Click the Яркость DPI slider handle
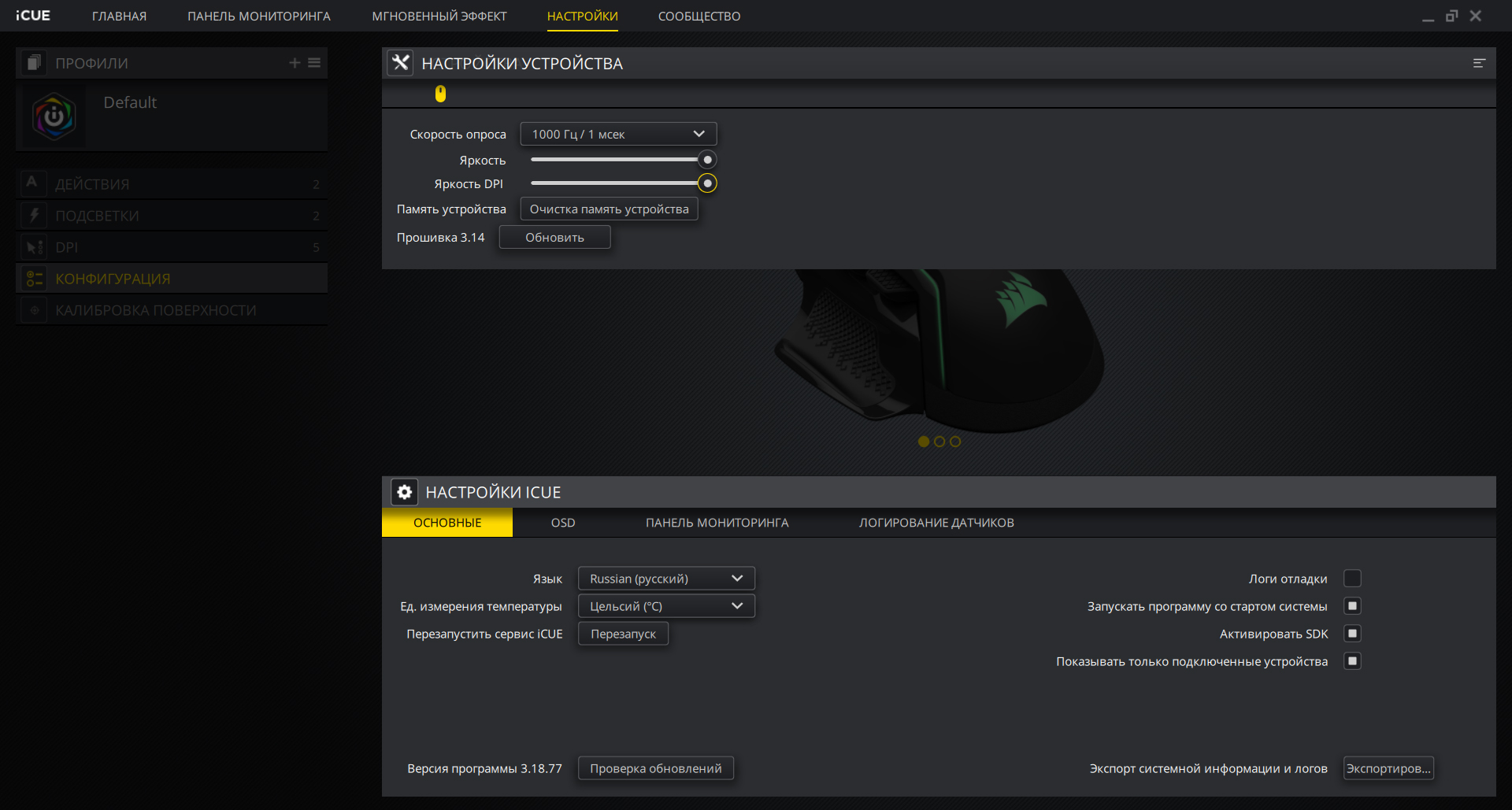The image size is (1512, 810). [707, 183]
